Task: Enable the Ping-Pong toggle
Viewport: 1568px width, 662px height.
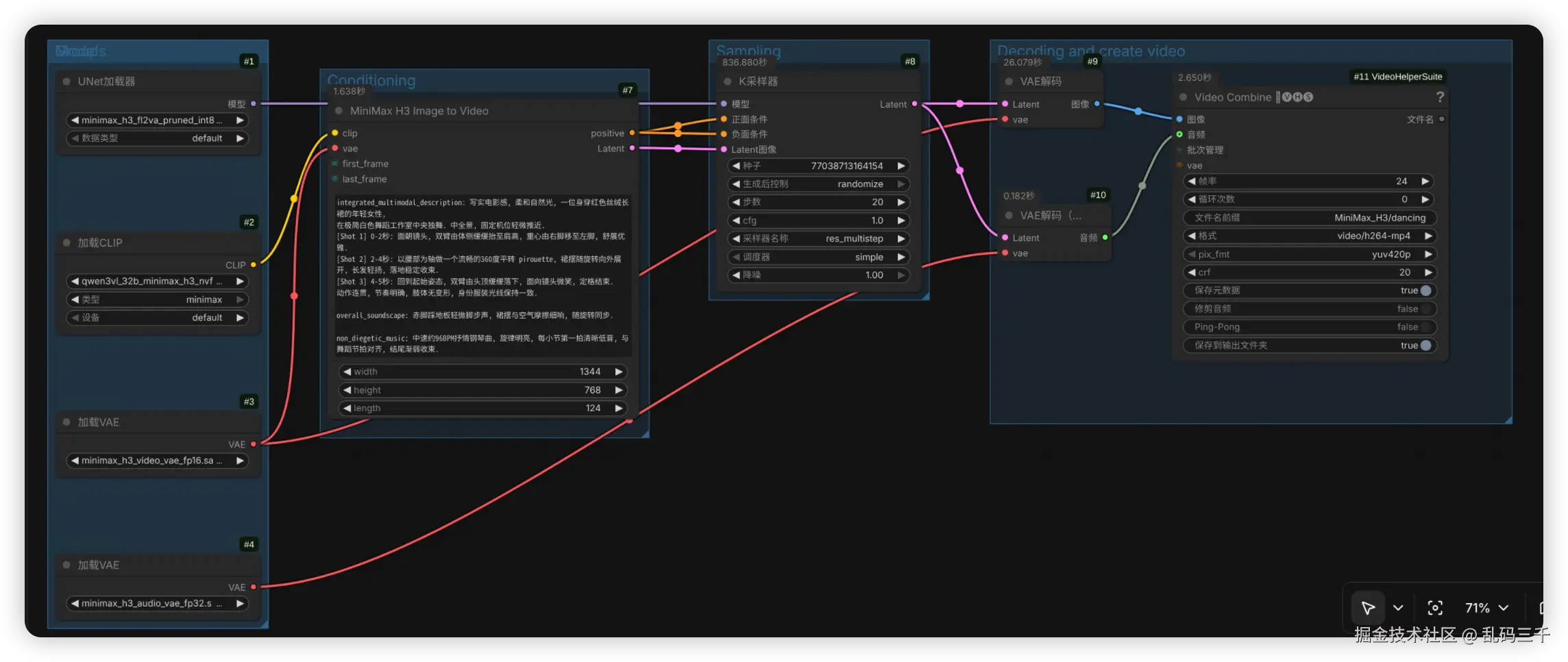Action: [x=1426, y=327]
